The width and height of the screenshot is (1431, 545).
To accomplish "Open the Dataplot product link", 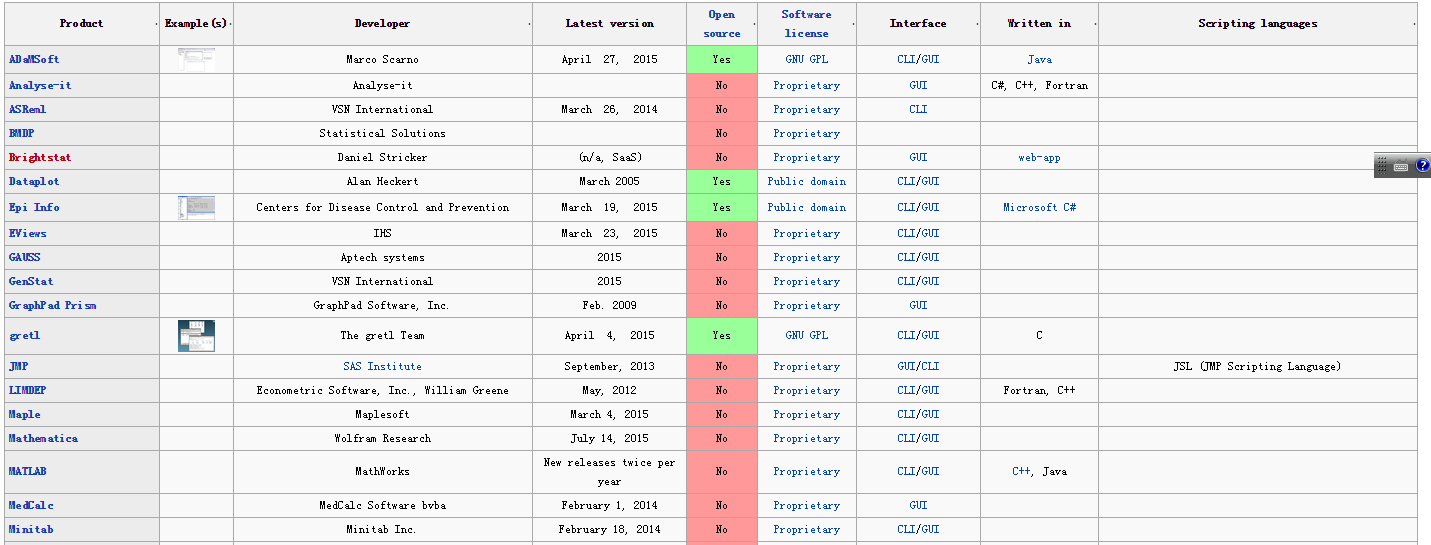I will 34,181.
